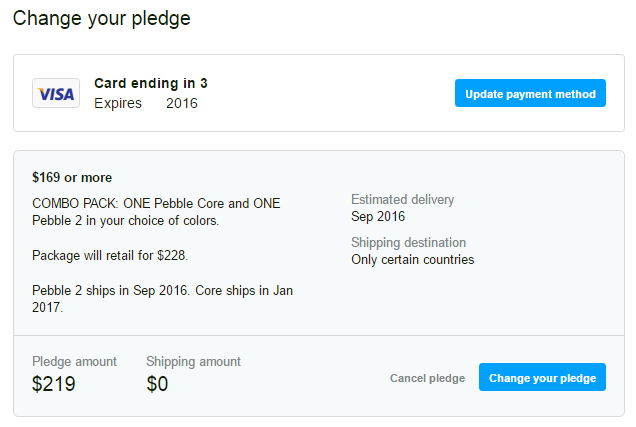This screenshot has width=636, height=427.
Task: Select the $0 shipping amount value
Action: pyautogui.click(x=157, y=384)
